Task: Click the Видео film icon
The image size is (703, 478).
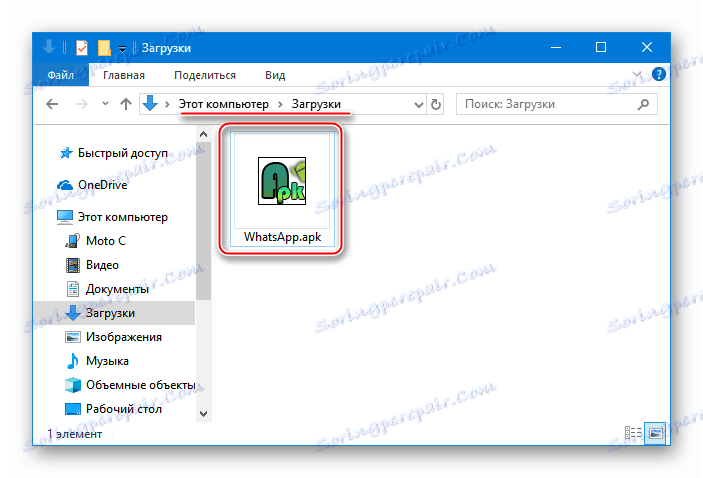Action: coord(73,265)
